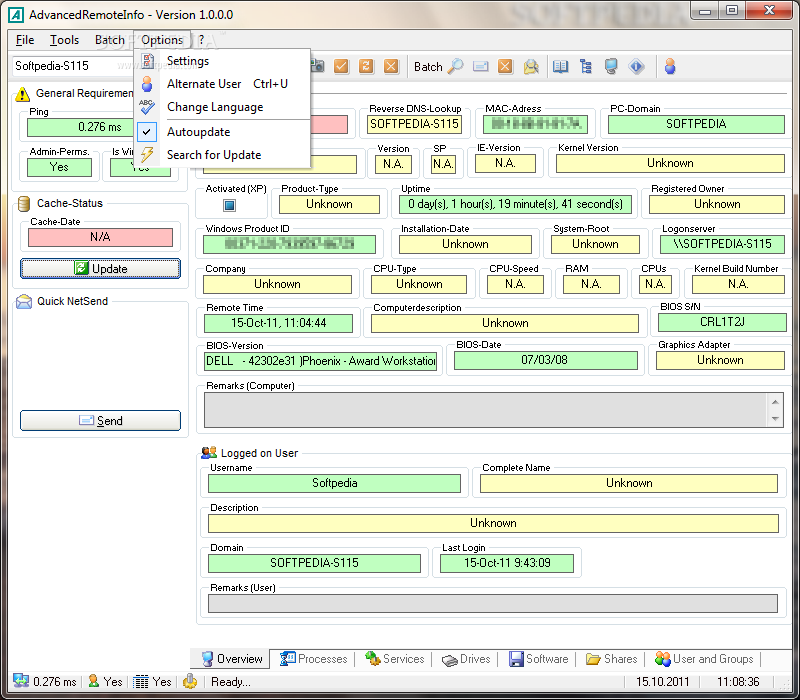This screenshot has width=800, height=700.
Task: Choose Settings from Options menu
Action: [x=222, y=61]
